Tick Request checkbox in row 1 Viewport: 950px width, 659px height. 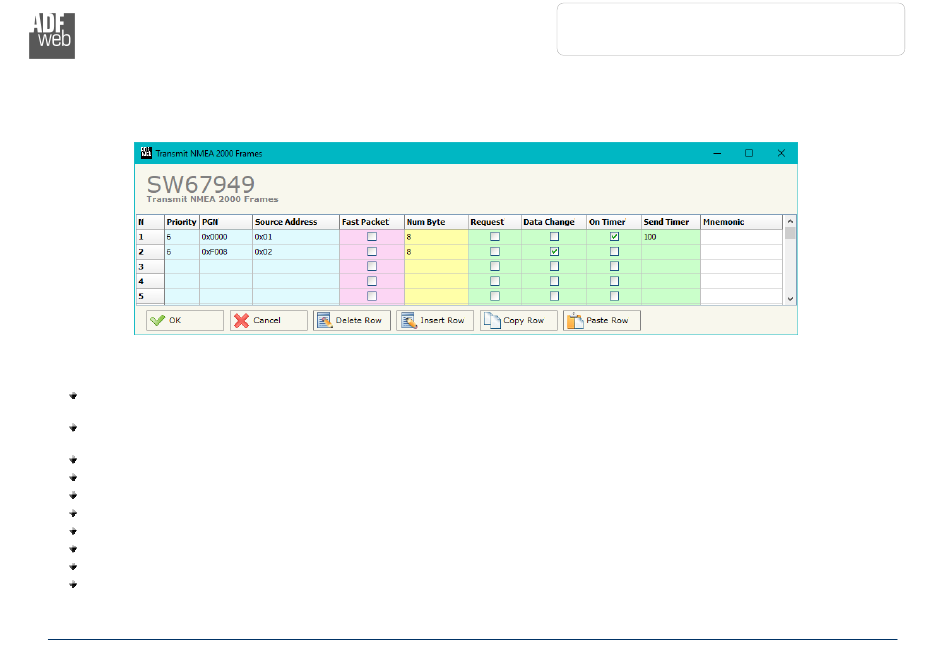[495, 237]
